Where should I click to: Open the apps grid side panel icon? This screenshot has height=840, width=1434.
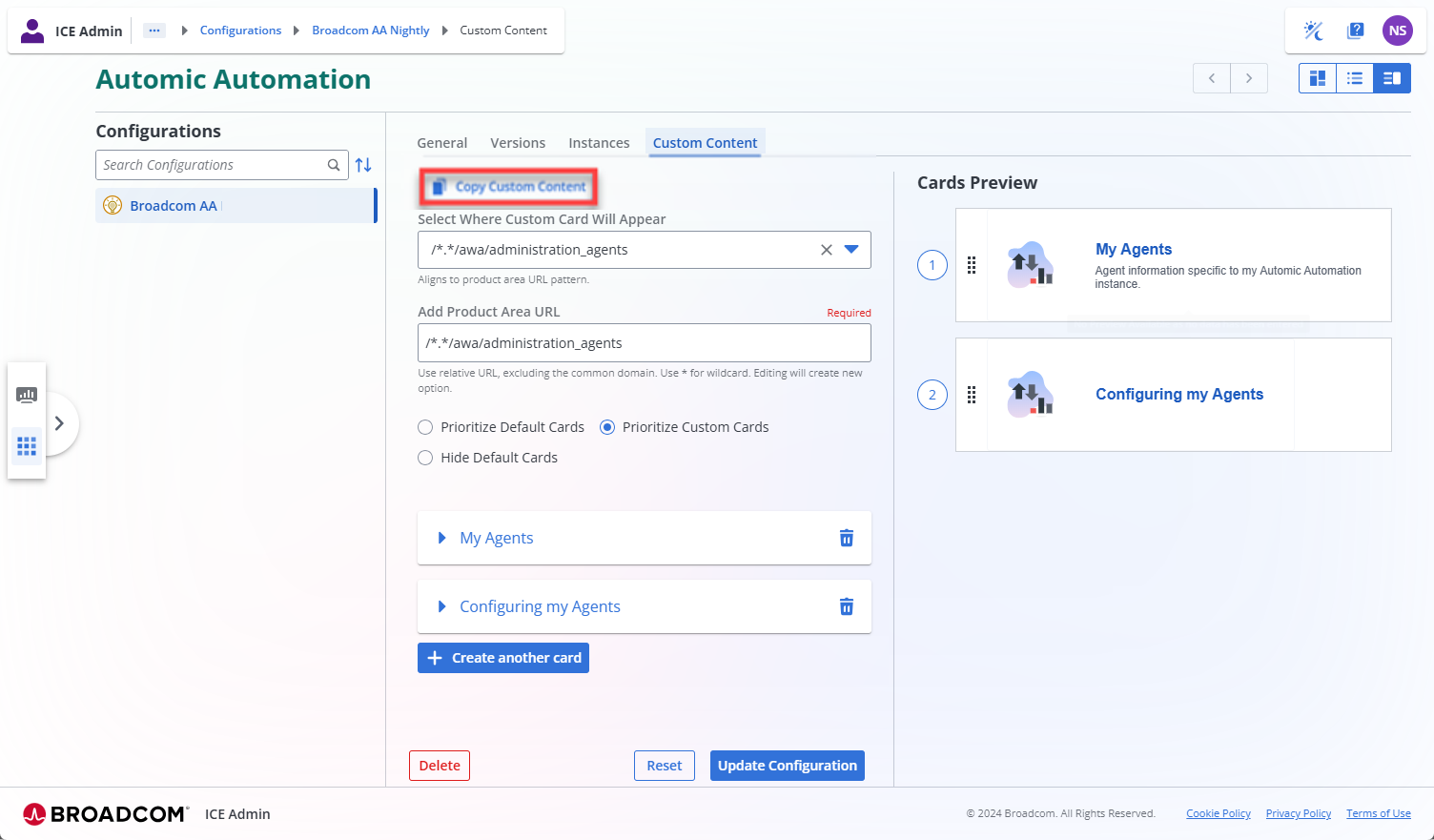click(27, 445)
